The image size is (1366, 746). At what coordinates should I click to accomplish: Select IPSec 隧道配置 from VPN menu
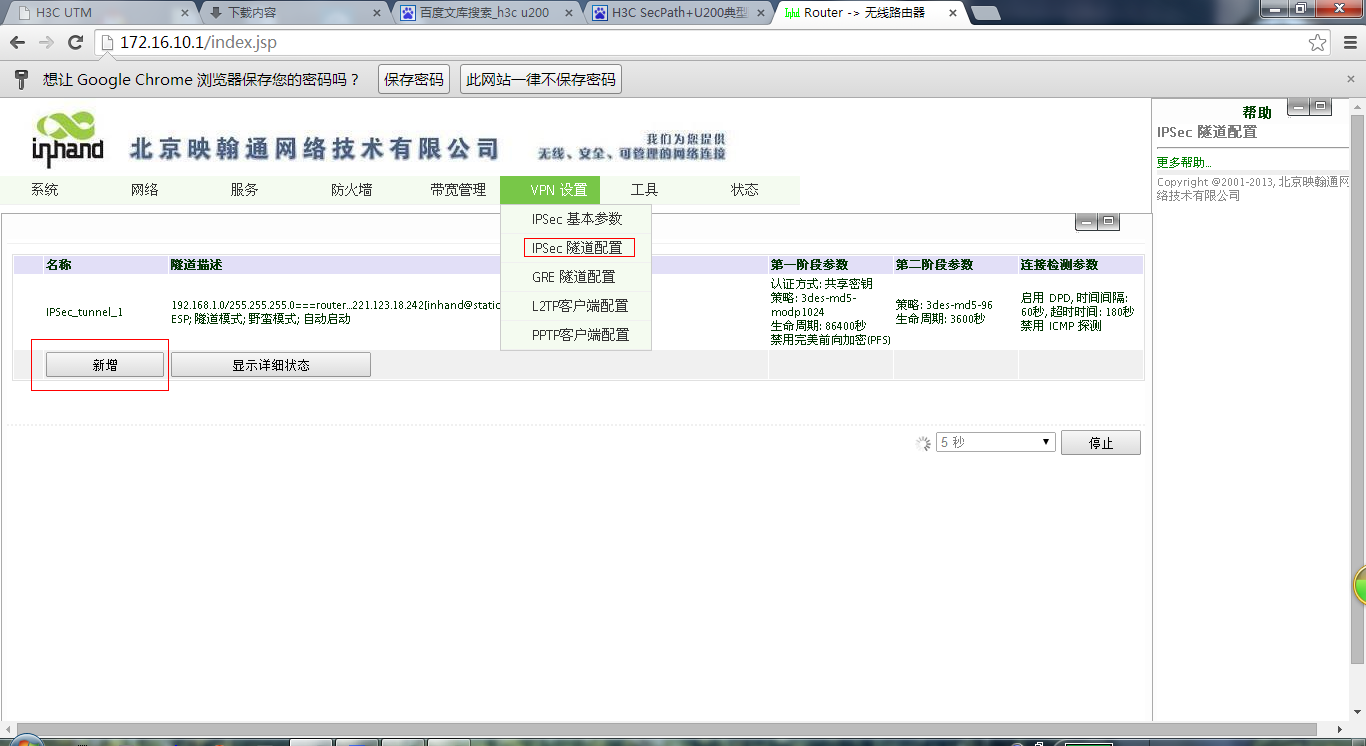(x=578, y=248)
